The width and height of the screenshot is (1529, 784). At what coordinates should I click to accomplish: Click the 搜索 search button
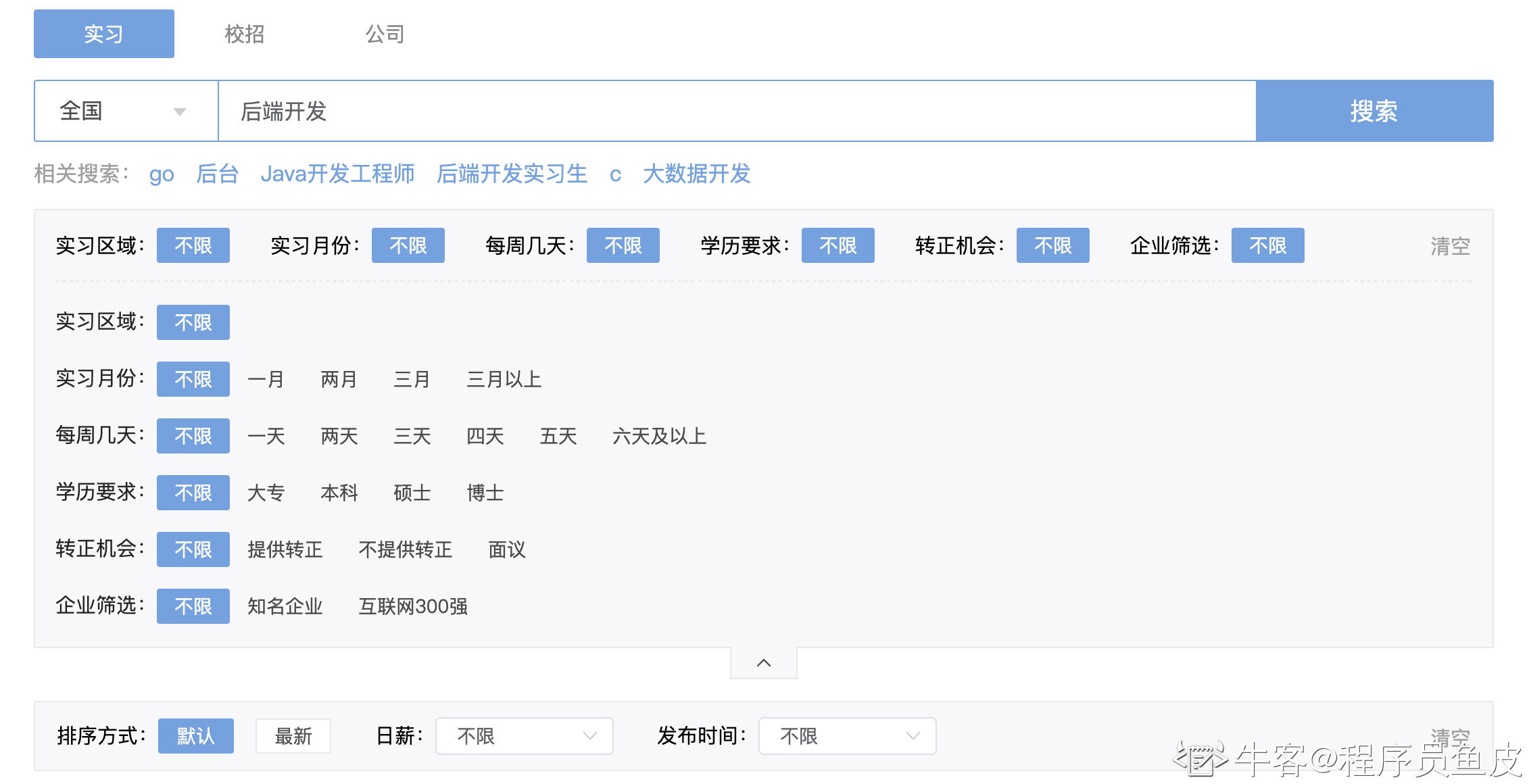tap(1374, 111)
